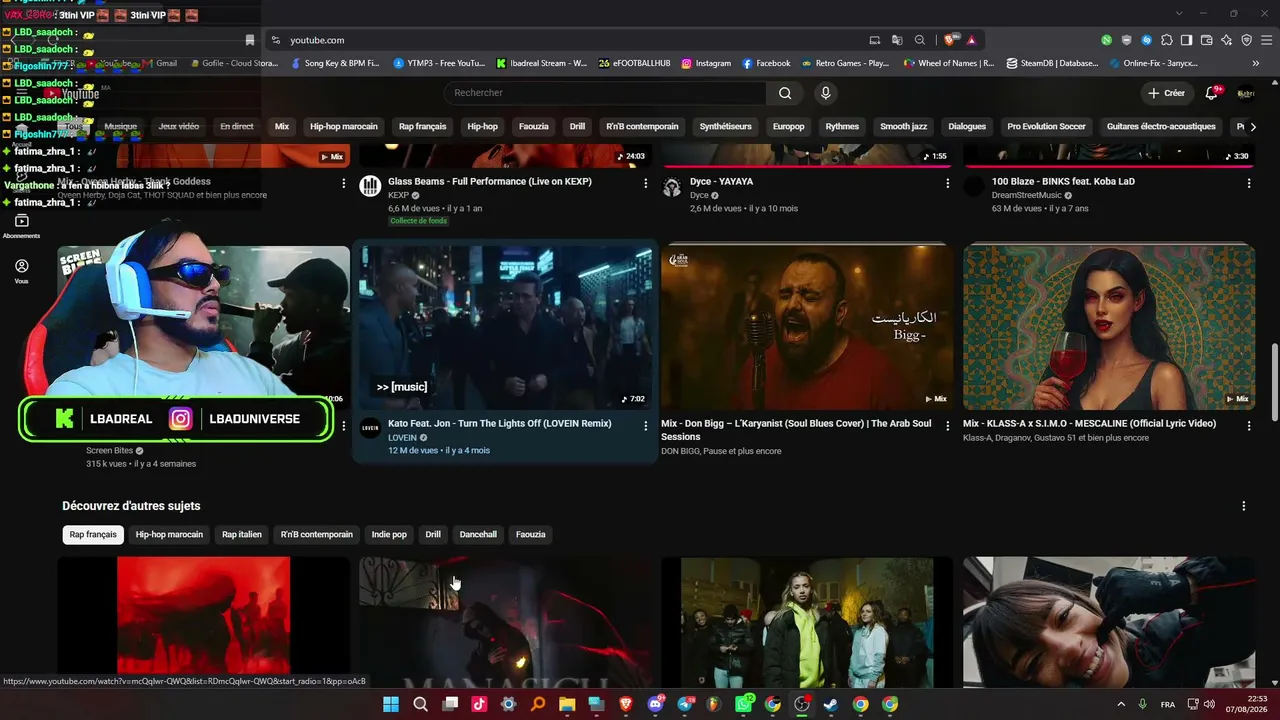
Task: Click the zoom magnifier icon in address bar
Action: [x=920, y=40]
